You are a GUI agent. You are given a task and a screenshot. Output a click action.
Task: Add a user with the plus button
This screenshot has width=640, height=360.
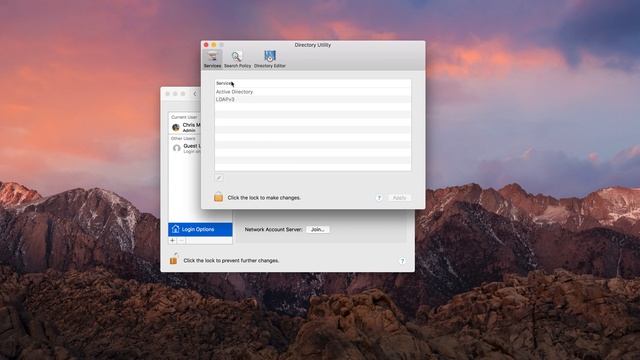(x=173, y=240)
